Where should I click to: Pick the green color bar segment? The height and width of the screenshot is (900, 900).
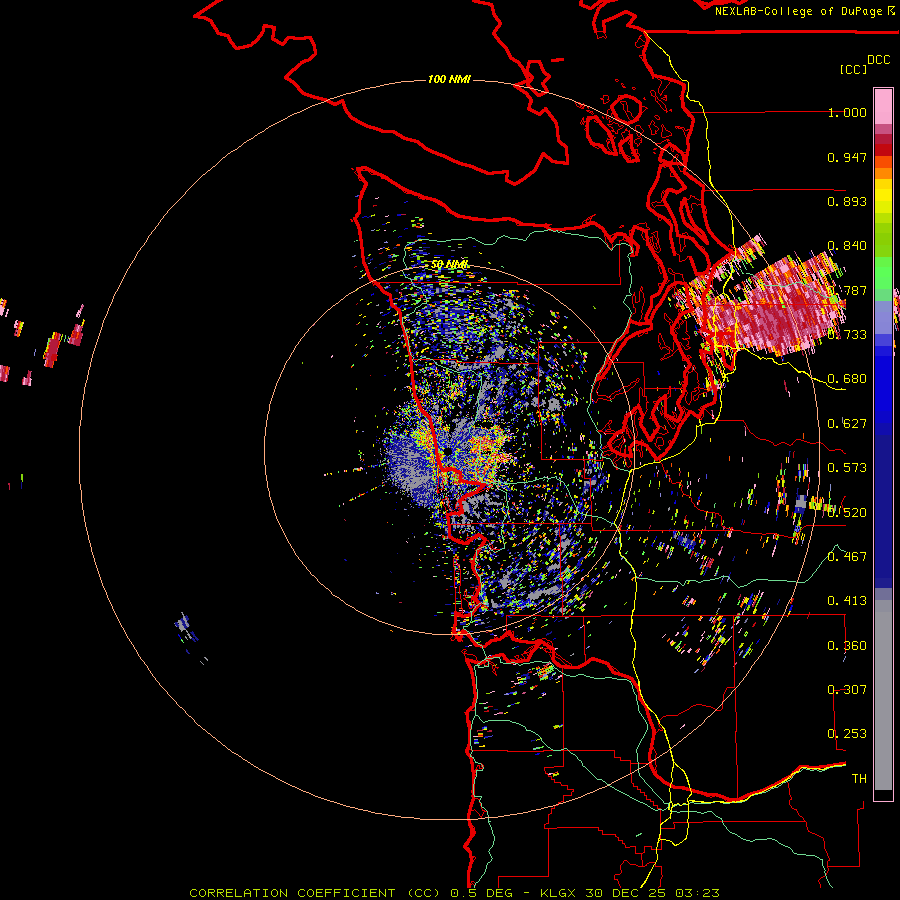pyautogui.click(x=883, y=272)
